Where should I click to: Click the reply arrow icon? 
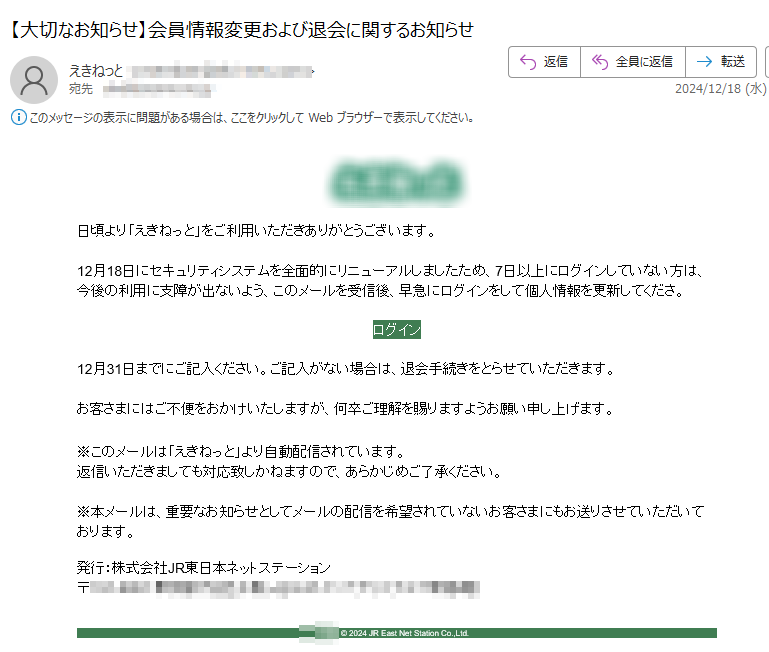(528, 62)
